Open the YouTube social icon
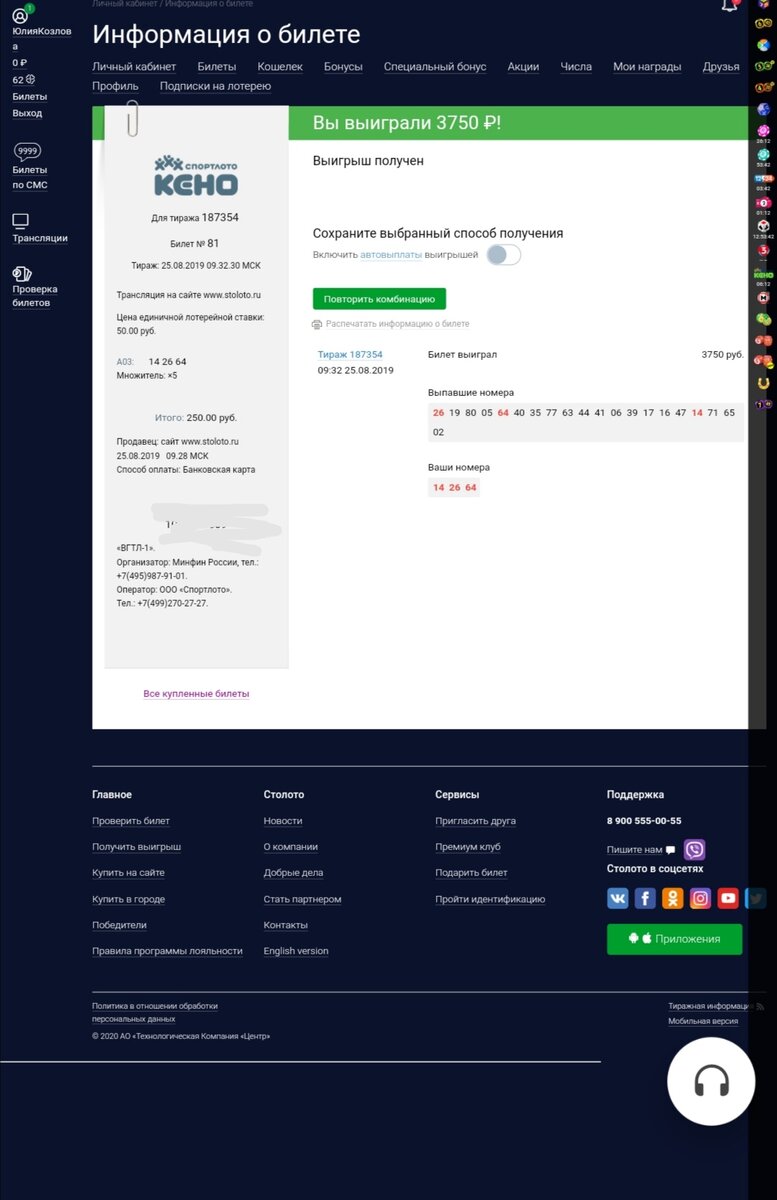 [728, 898]
